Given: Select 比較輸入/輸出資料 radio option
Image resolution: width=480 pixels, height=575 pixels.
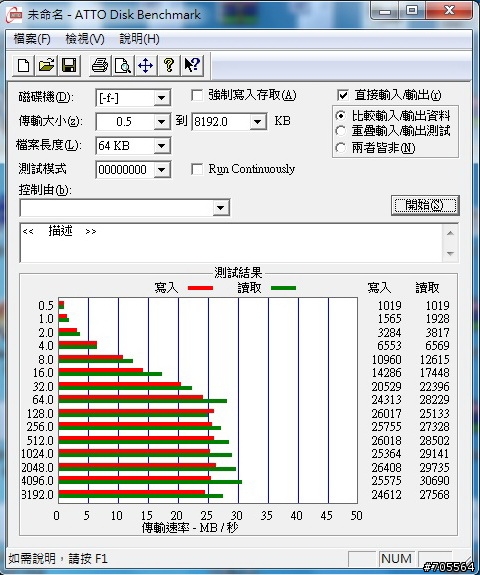Looking at the screenshot, I should coord(341,116).
